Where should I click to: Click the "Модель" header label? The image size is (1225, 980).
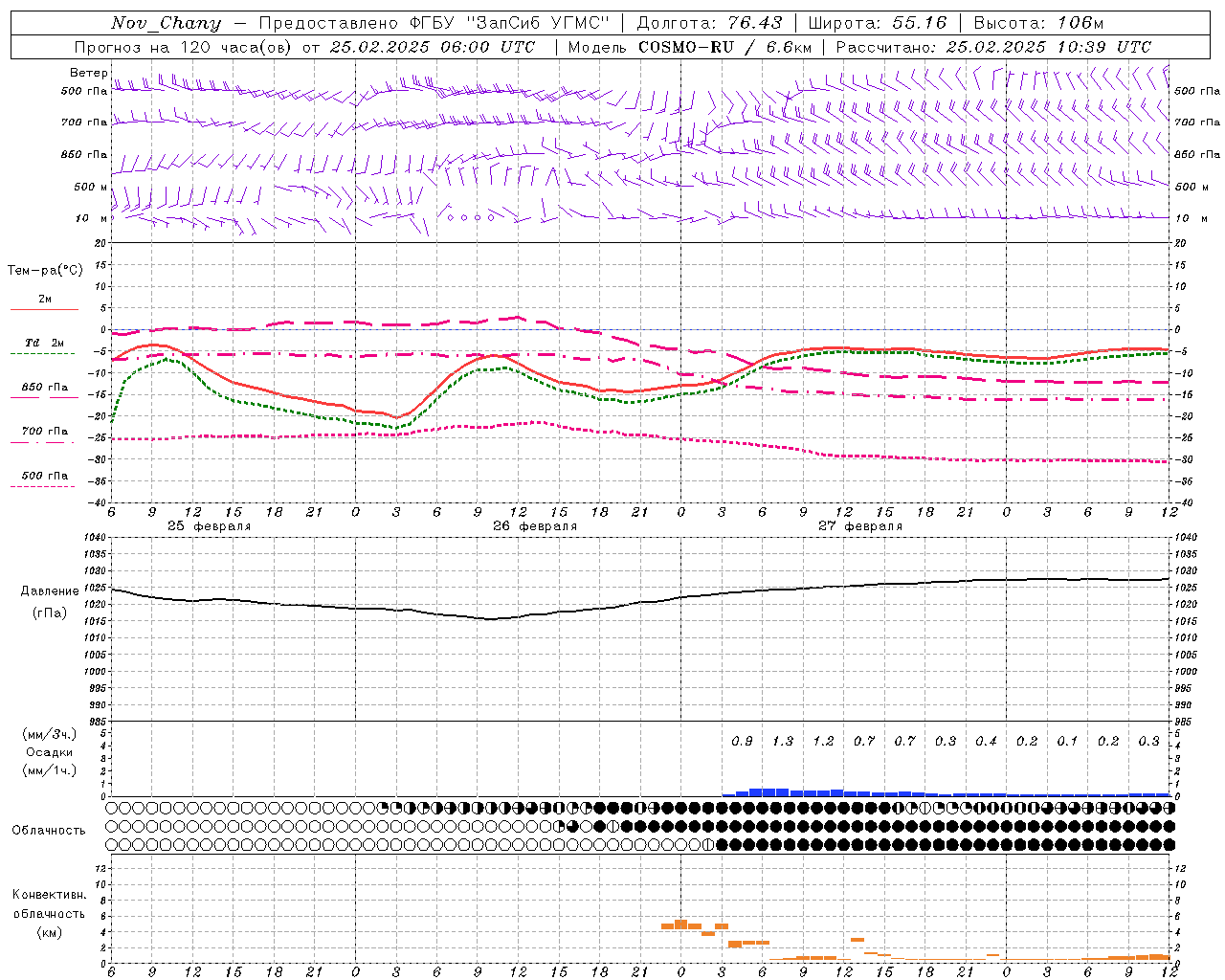[598, 47]
